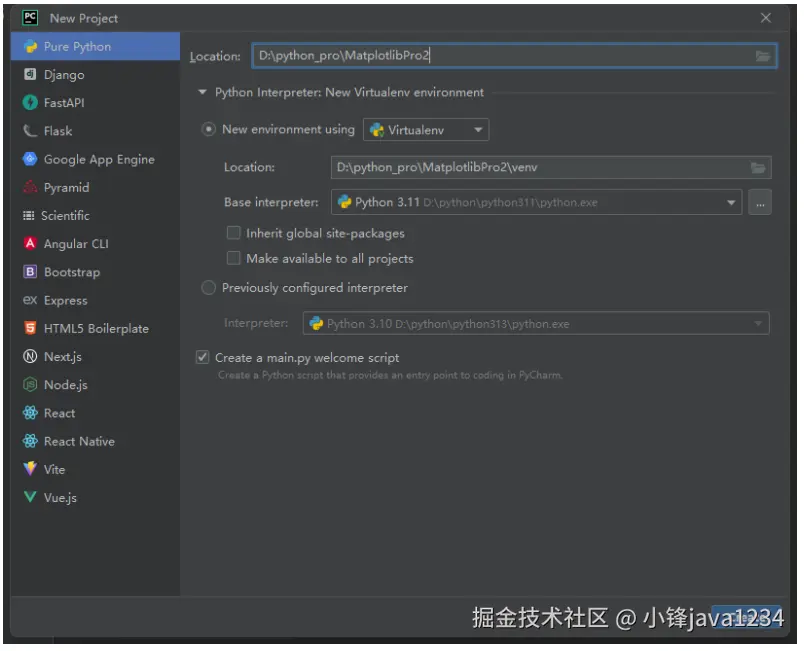The height and width of the screenshot is (651, 804).
Task: Open the Virtualenv environment type dropdown
Action: click(427, 130)
